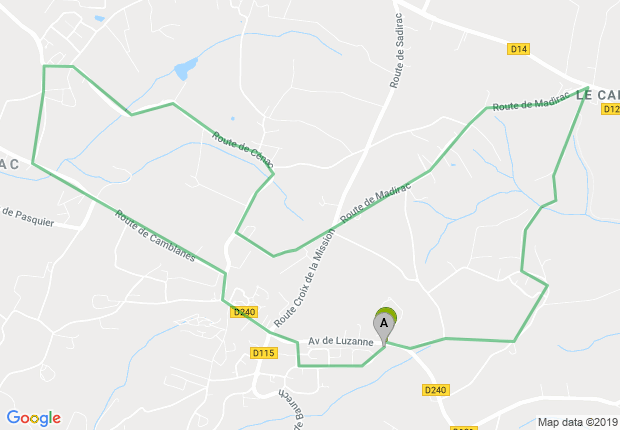Click the D240 shield south of Av de Luzanne
620x430 pixels.
436,390
